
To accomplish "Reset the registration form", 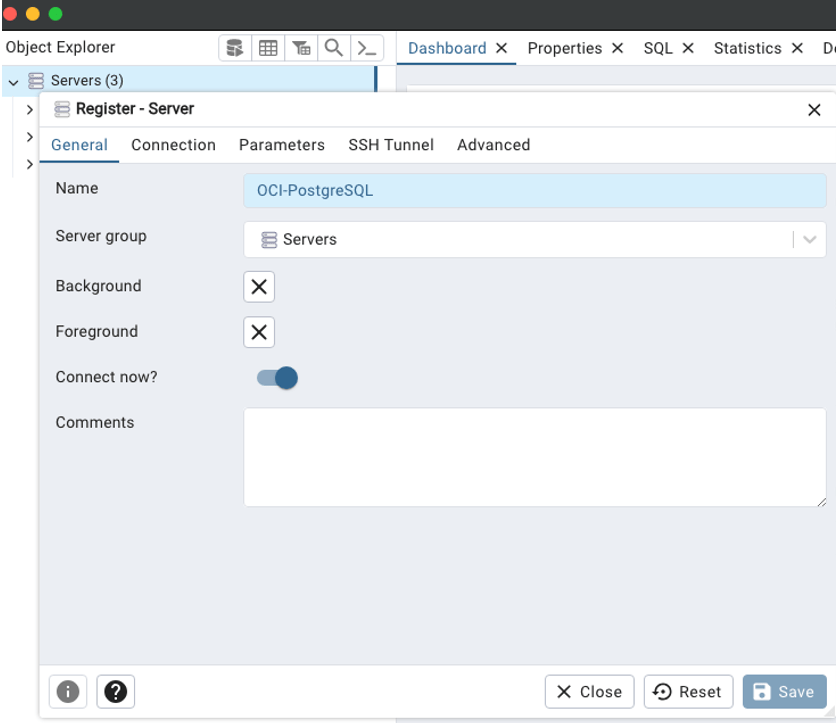I will (x=688, y=691).
